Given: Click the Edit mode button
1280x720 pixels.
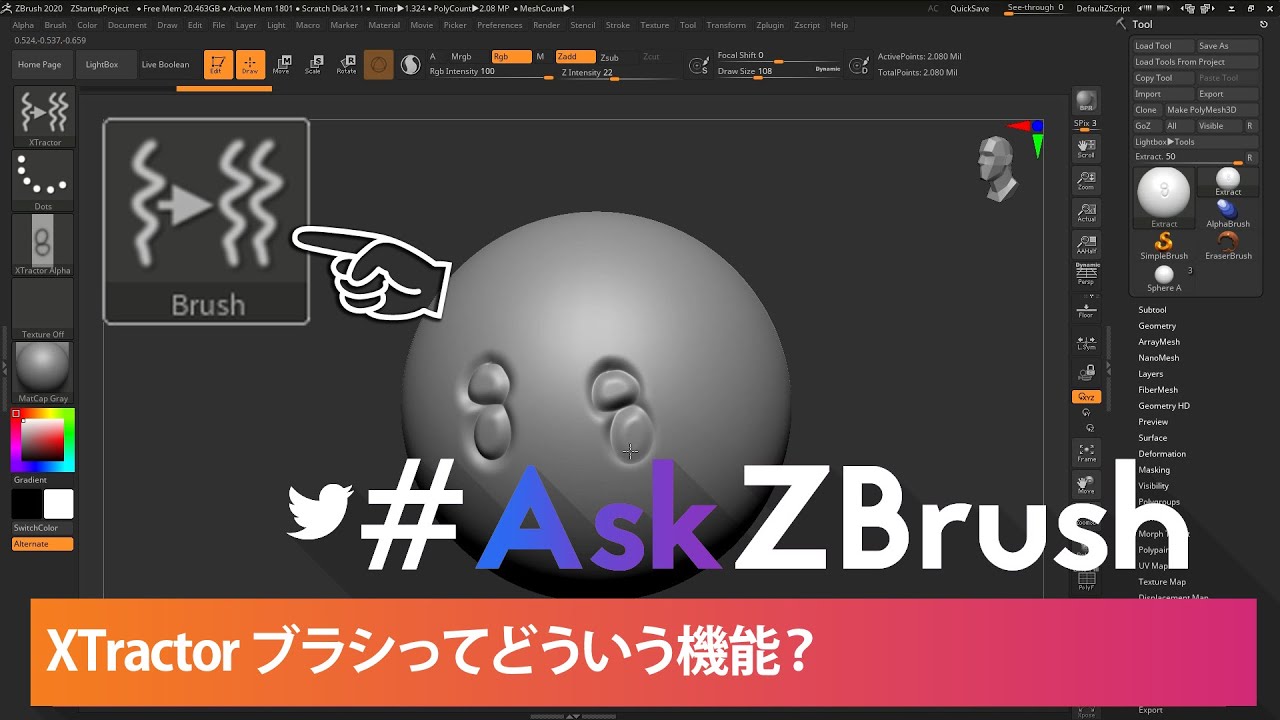Looking at the screenshot, I should (x=217, y=65).
